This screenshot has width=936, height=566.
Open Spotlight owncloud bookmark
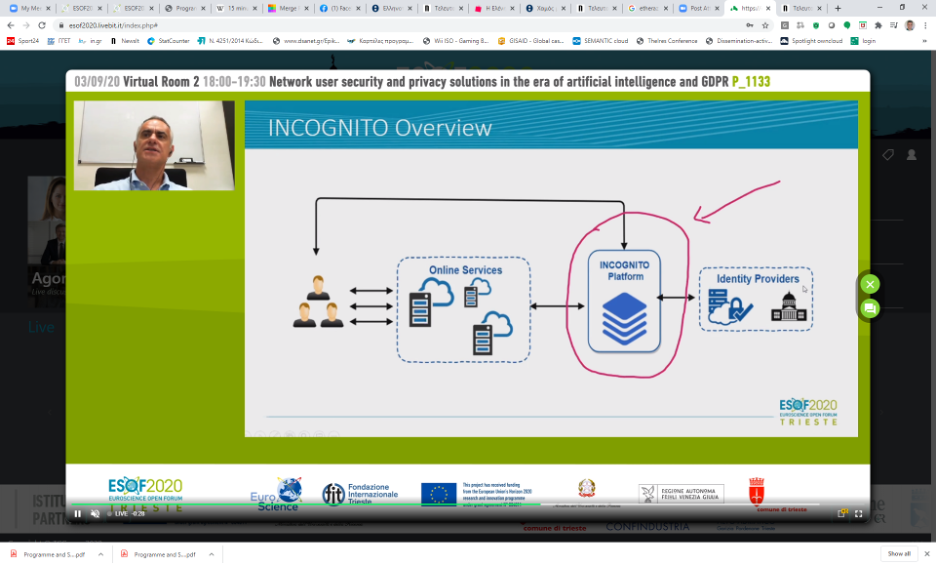tap(812, 41)
